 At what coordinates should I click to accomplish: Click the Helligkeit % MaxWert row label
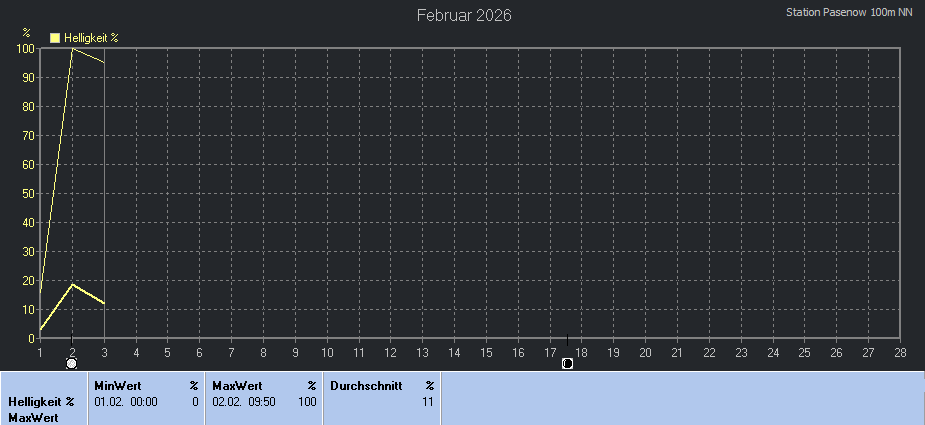[42, 409]
